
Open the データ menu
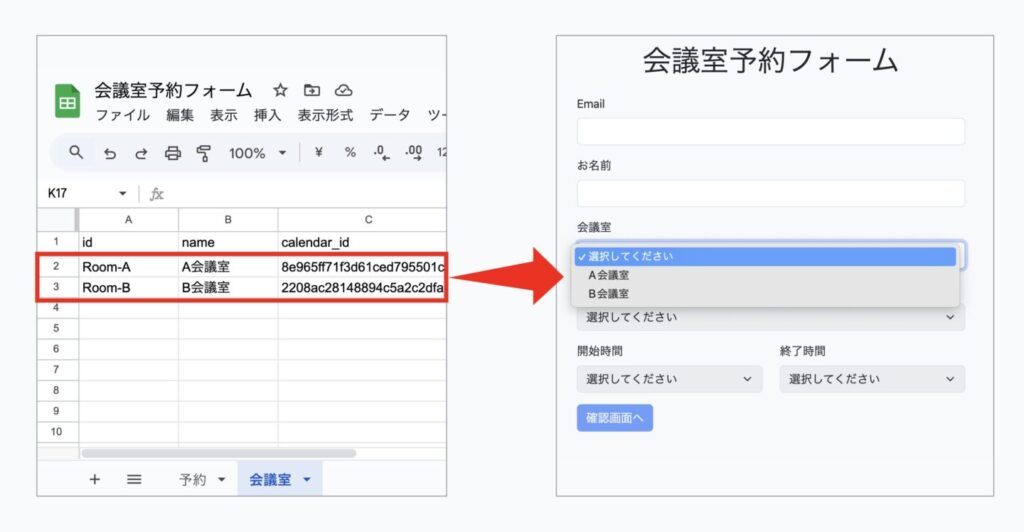click(390, 116)
